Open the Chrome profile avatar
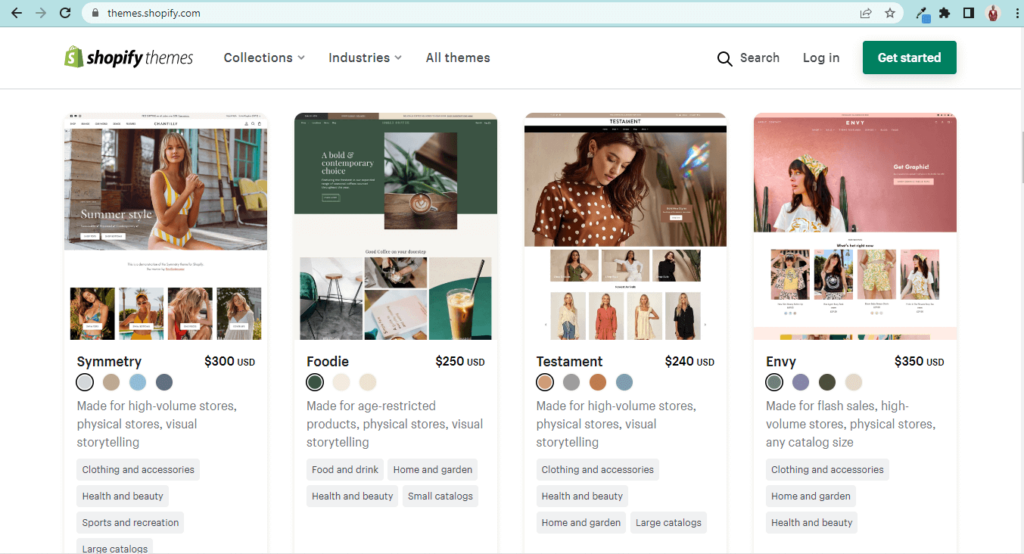The width and height of the screenshot is (1024, 554). 993,13
